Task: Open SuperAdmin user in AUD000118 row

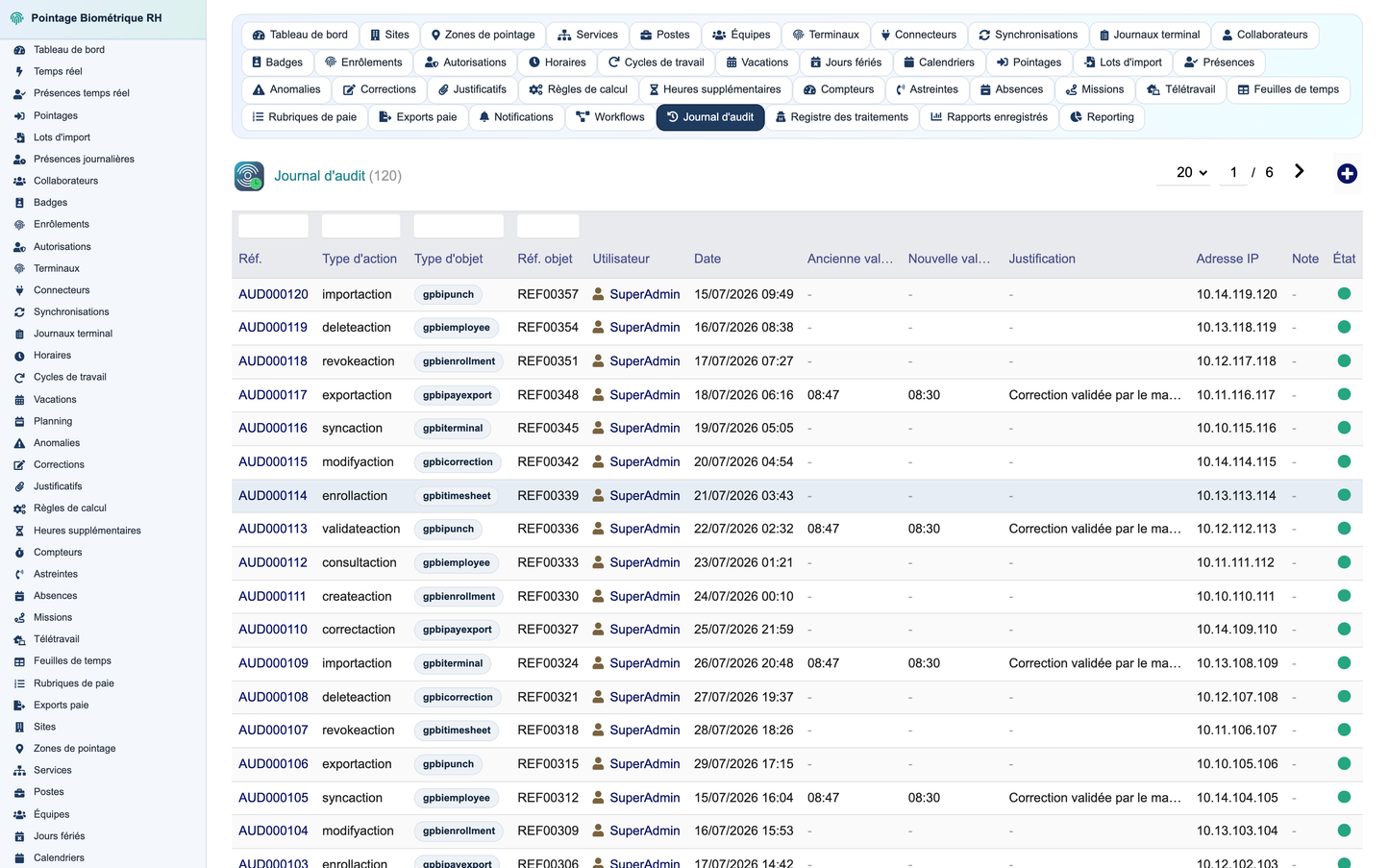Action: click(644, 361)
